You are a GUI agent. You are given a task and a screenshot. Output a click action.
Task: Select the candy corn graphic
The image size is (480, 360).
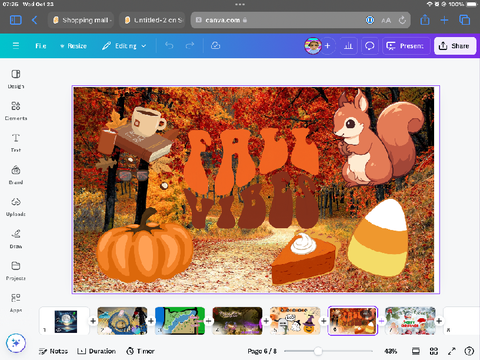(378, 237)
